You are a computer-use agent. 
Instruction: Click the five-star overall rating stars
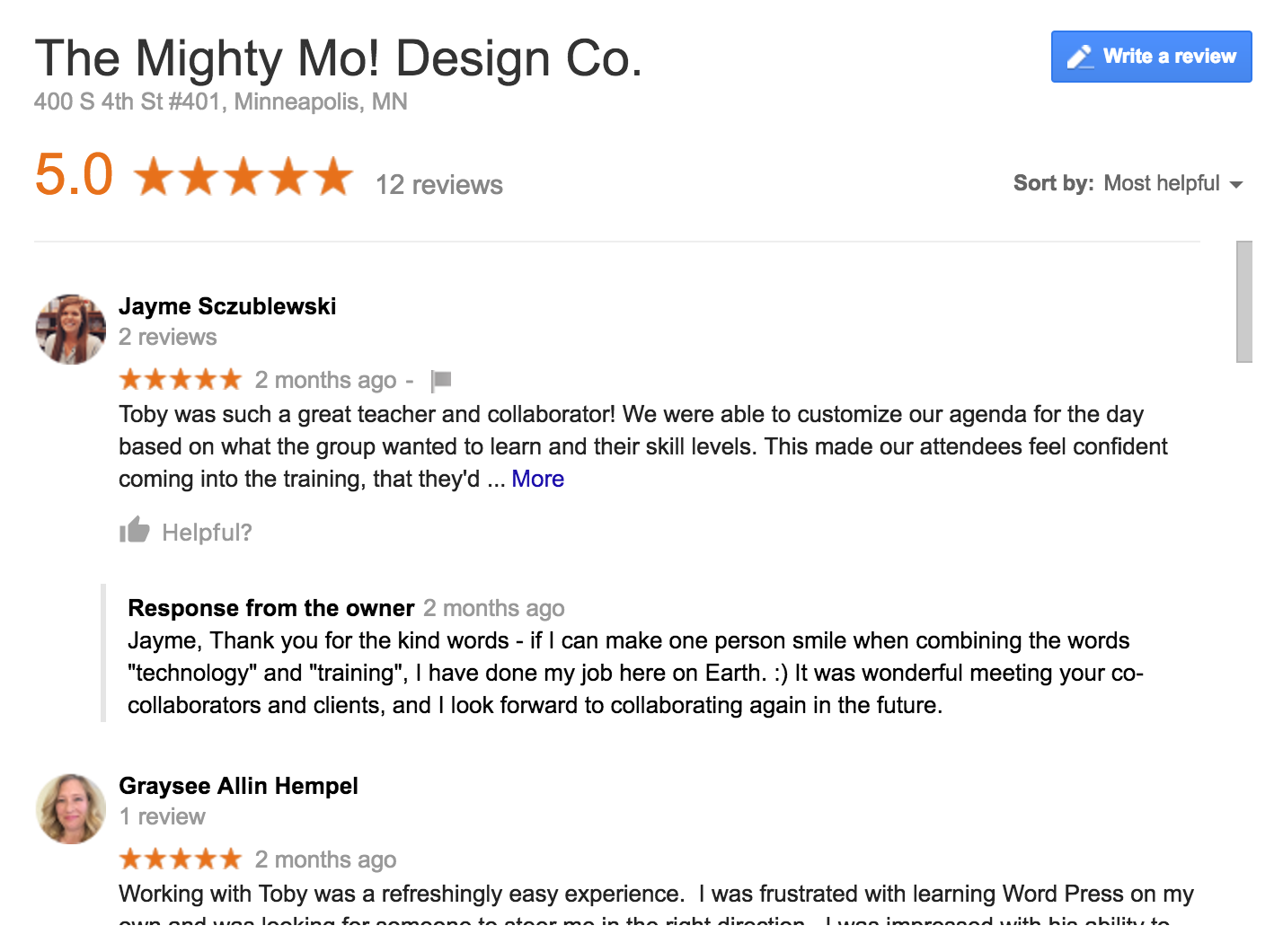pos(243,176)
